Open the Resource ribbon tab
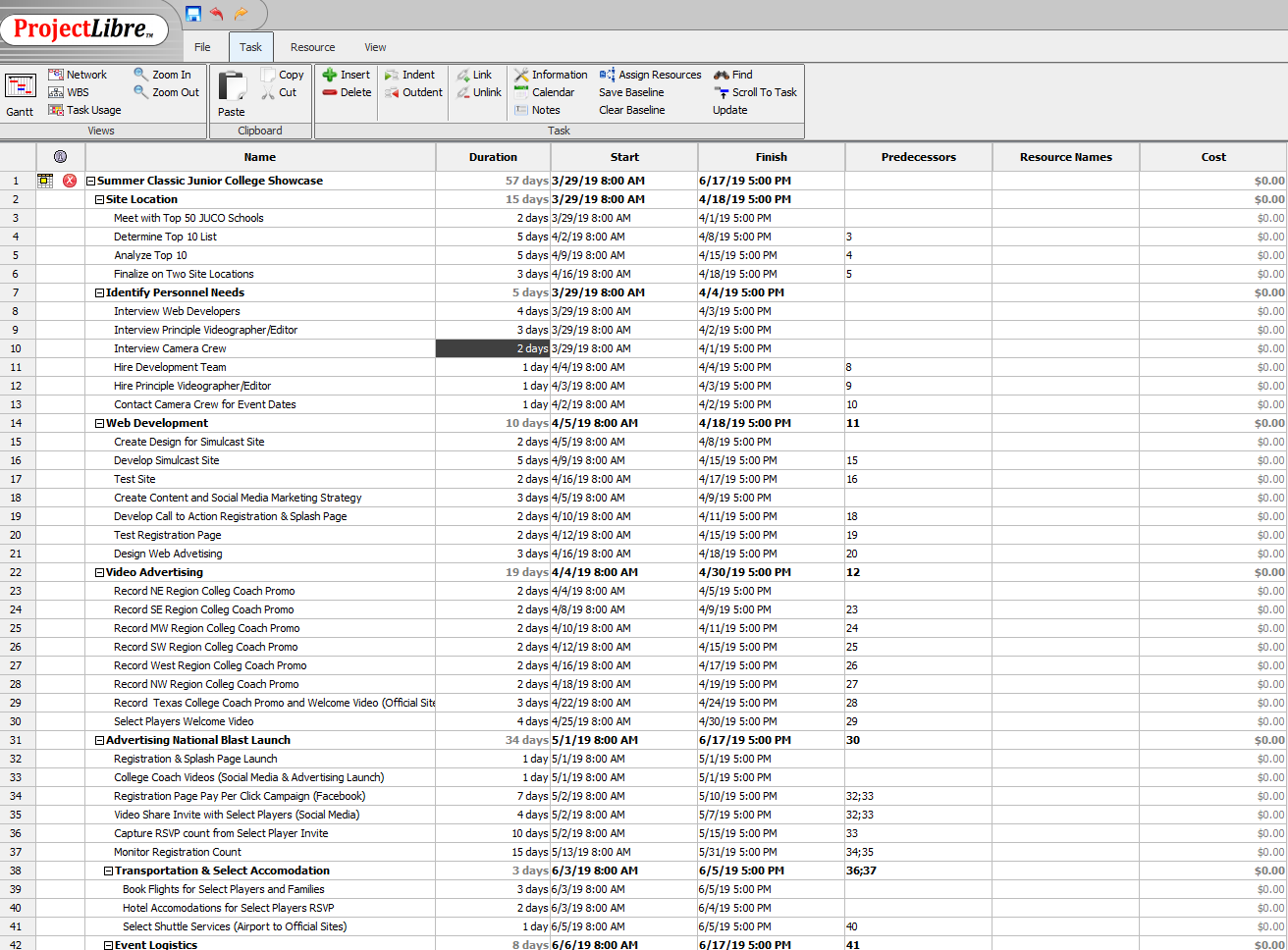The width and height of the screenshot is (1288, 950). pyautogui.click(x=313, y=47)
